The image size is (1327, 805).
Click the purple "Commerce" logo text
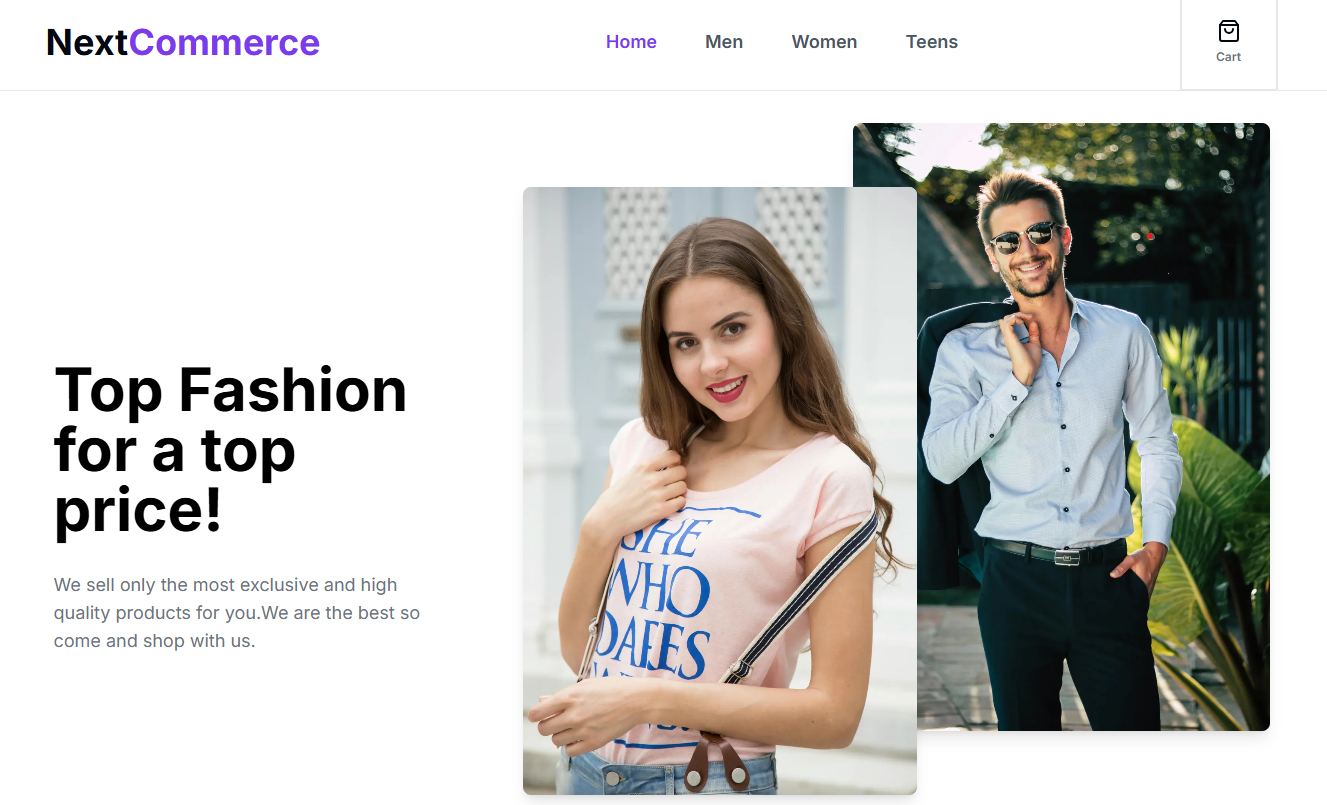224,43
